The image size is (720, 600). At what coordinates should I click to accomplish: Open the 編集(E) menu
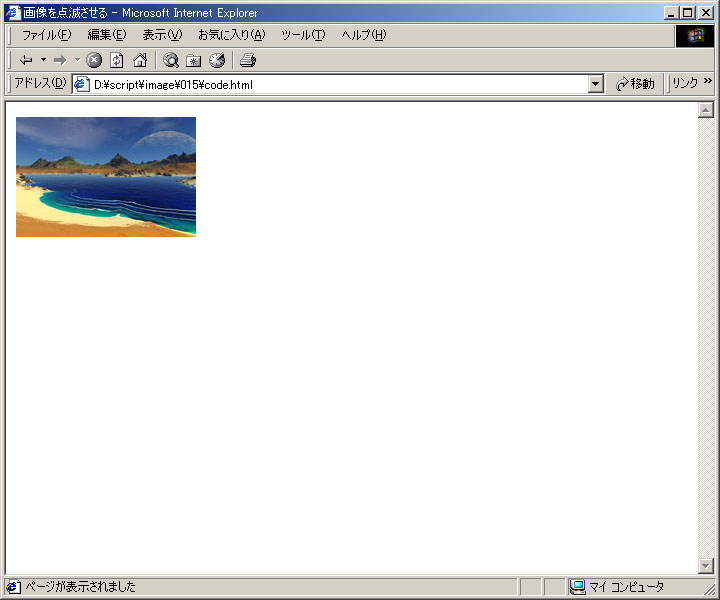click(x=107, y=35)
